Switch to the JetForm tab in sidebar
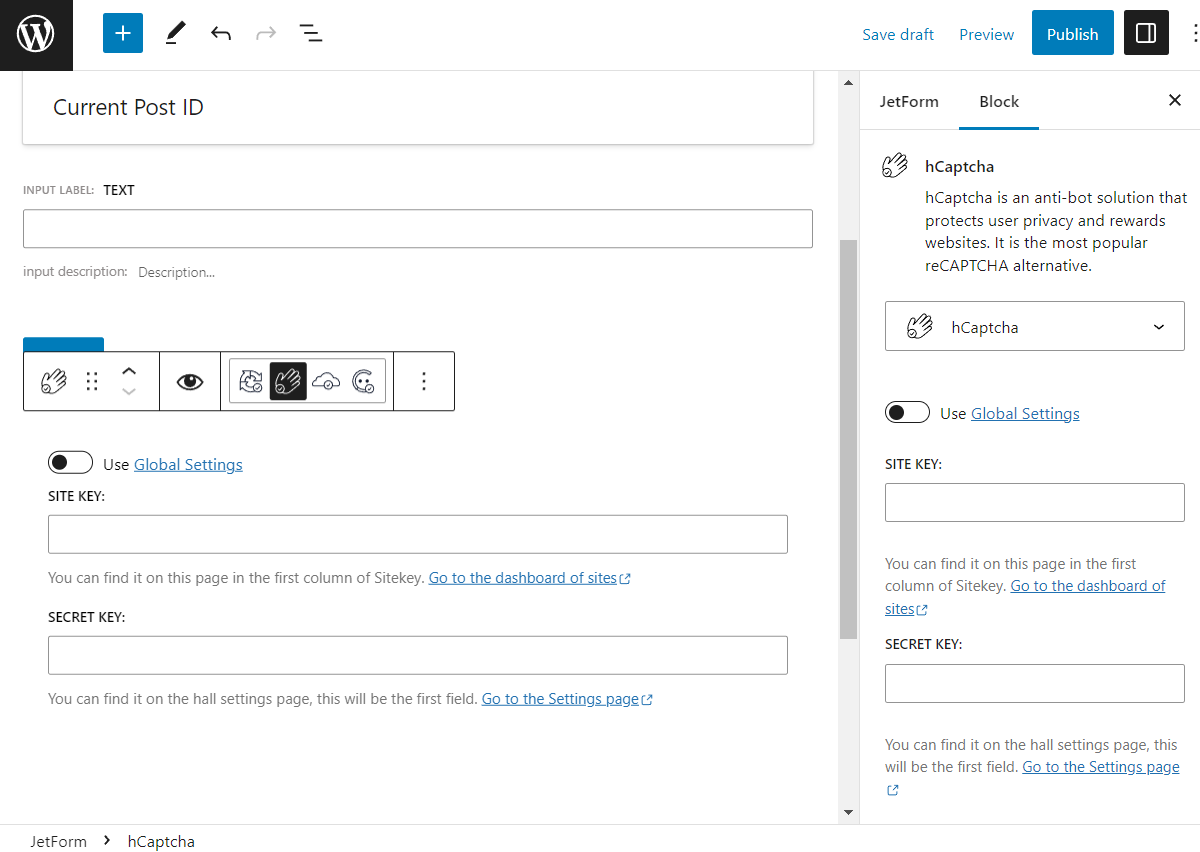The width and height of the screenshot is (1200, 852). [909, 101]
